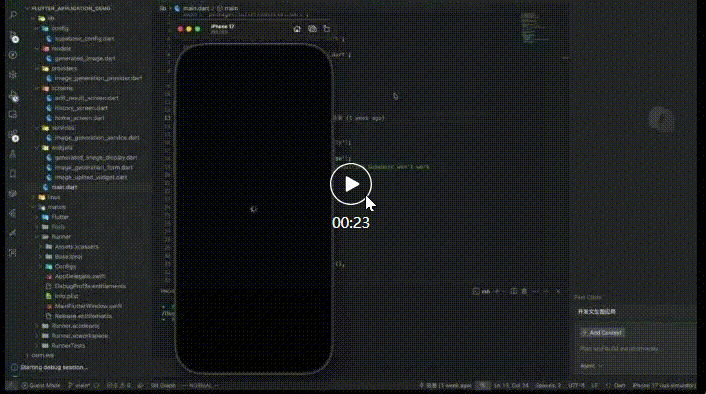The width and height of the screenshot is (706, 394).
Task: Open image_generation_form.dart file
Action: pos(94,168)
